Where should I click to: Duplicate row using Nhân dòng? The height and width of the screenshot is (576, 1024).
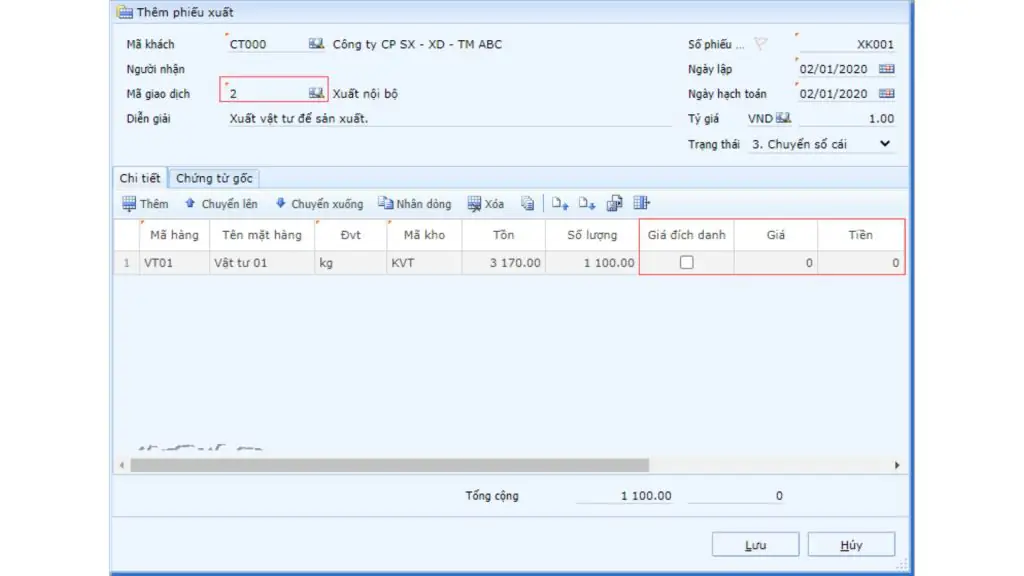[415, 204]
